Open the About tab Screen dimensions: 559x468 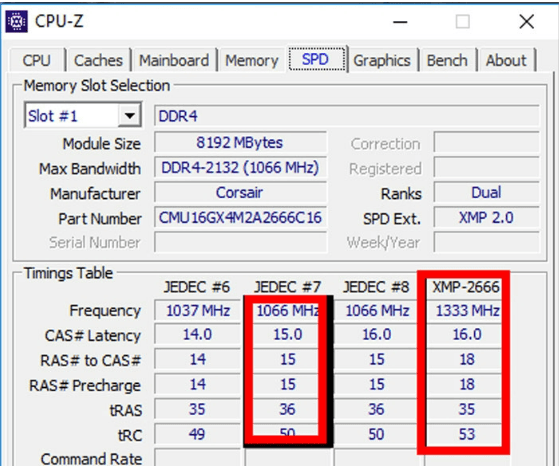click(506, 60)
